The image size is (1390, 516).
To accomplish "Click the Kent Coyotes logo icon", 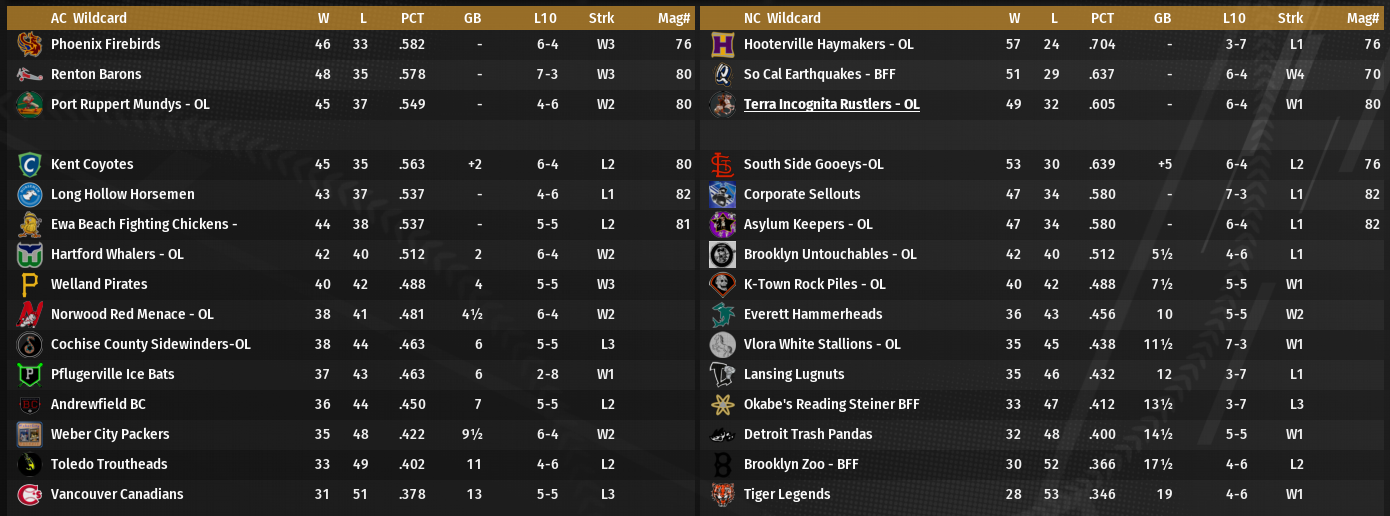I will tap(28, 164).
